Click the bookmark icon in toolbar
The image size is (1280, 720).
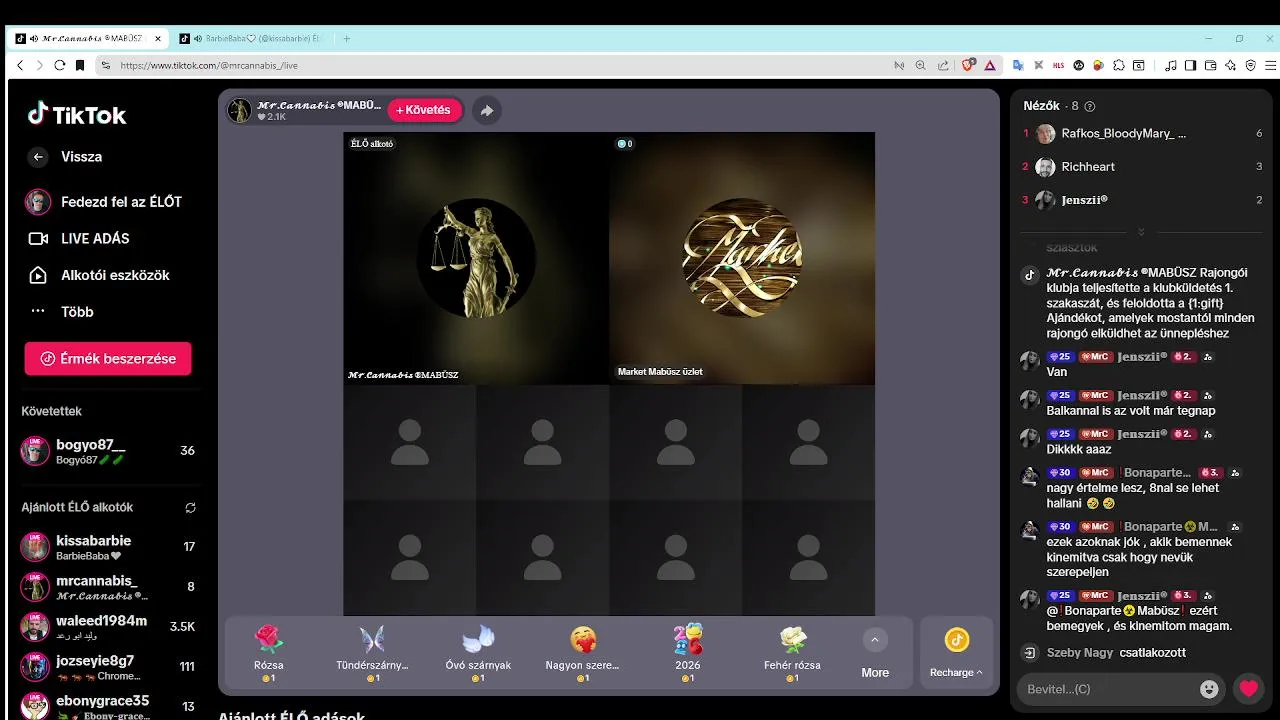click(x=80, y=65)
